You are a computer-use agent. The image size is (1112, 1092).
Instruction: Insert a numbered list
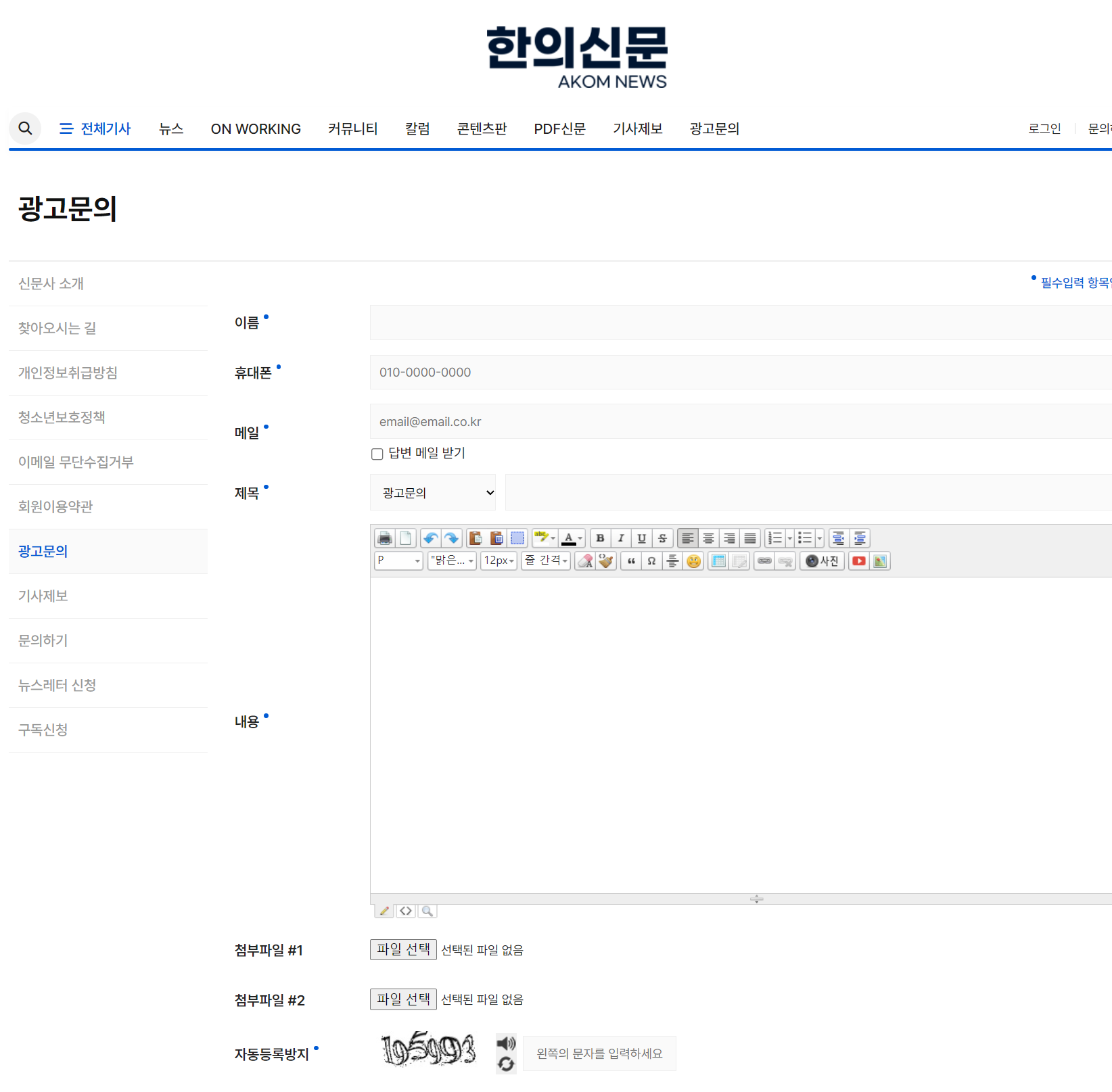click(775, 538)
